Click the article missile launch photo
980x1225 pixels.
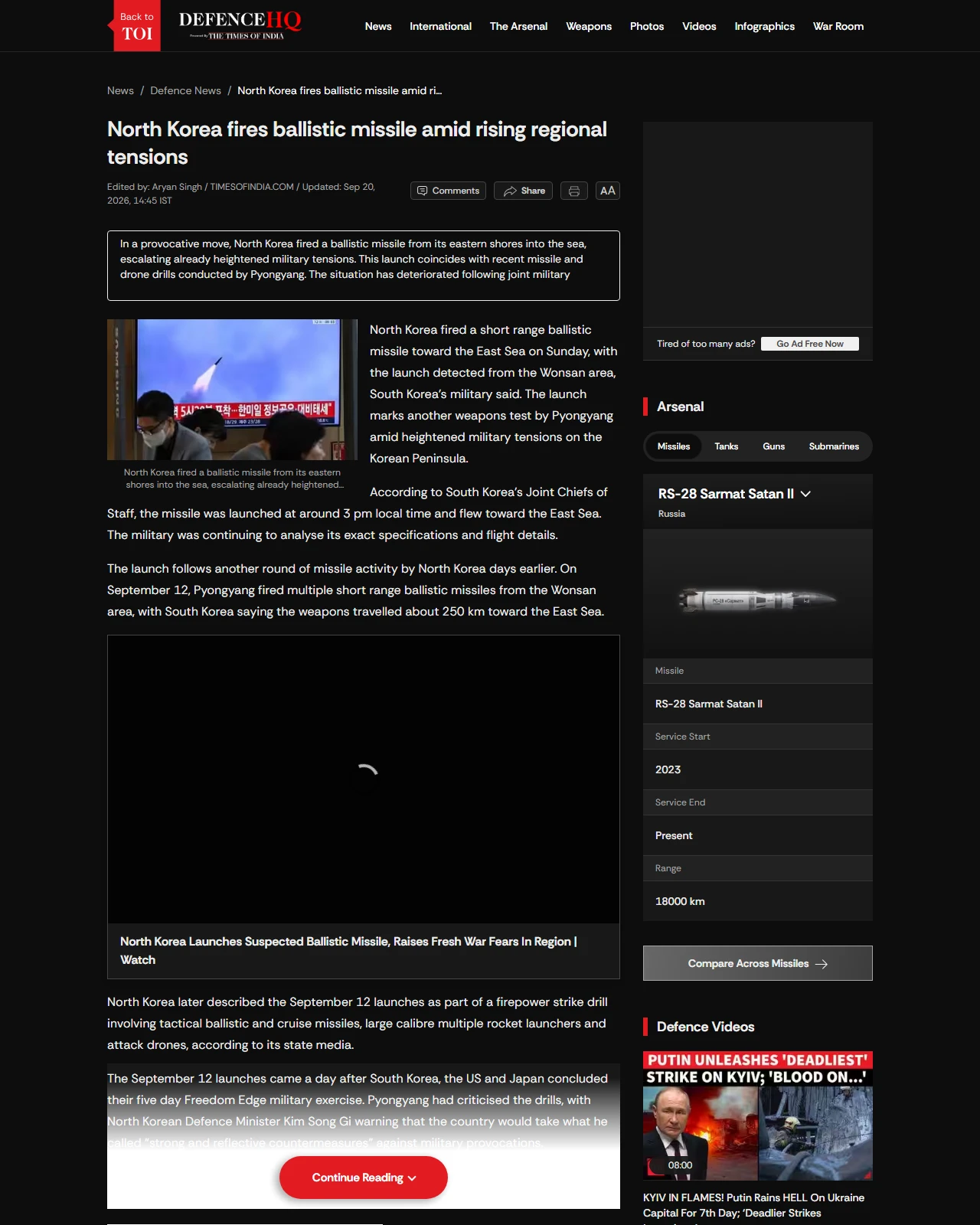[232, 390]
